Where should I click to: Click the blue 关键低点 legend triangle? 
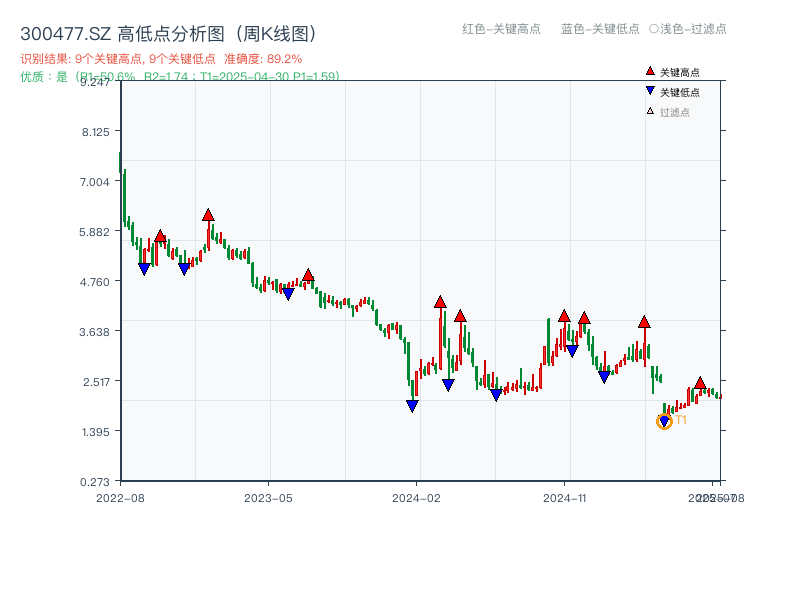pos(650,92)
